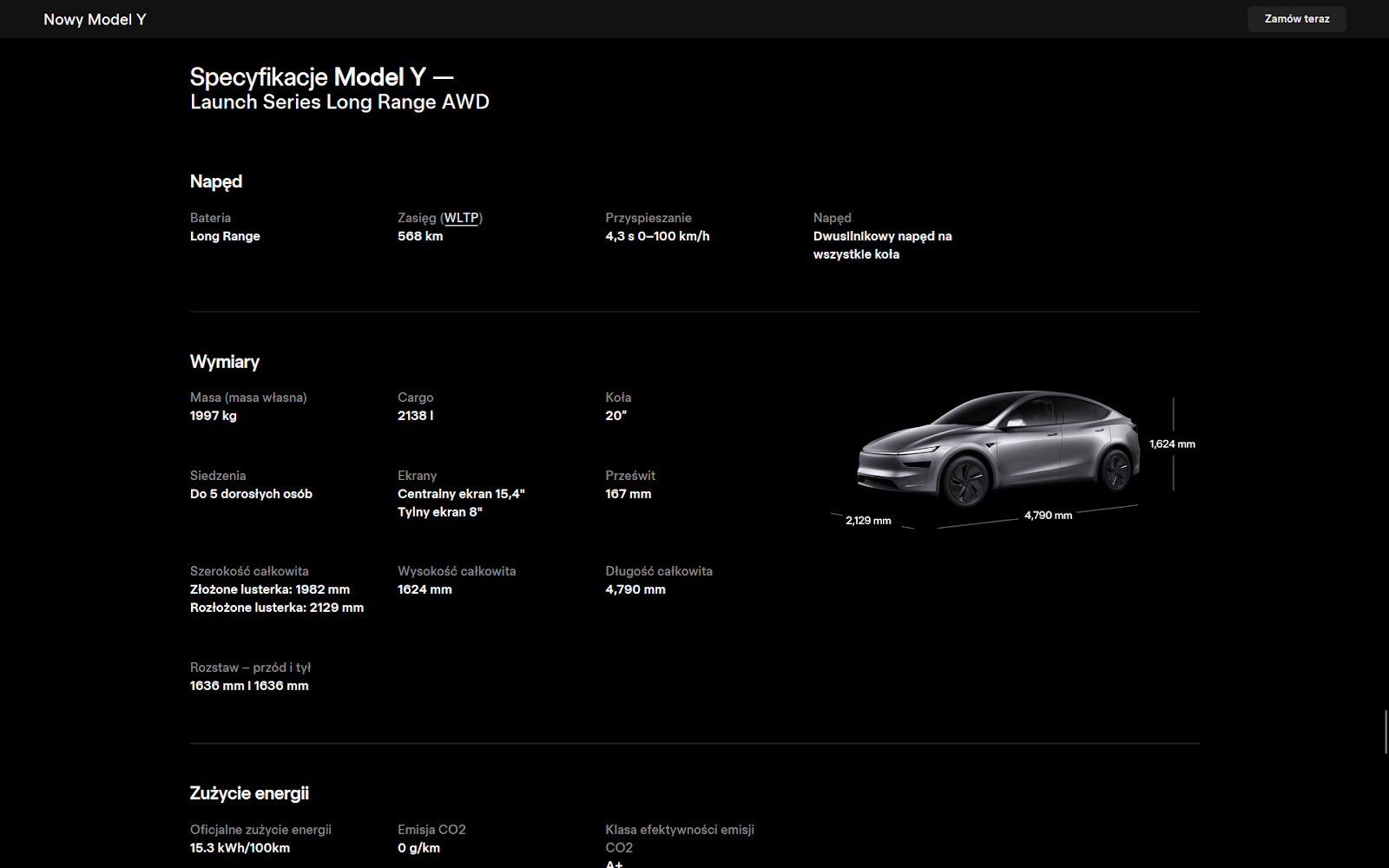Select energy use '15.3 kWh/100km'
This screenshot has height=868, width=1389.
(240, 848)
